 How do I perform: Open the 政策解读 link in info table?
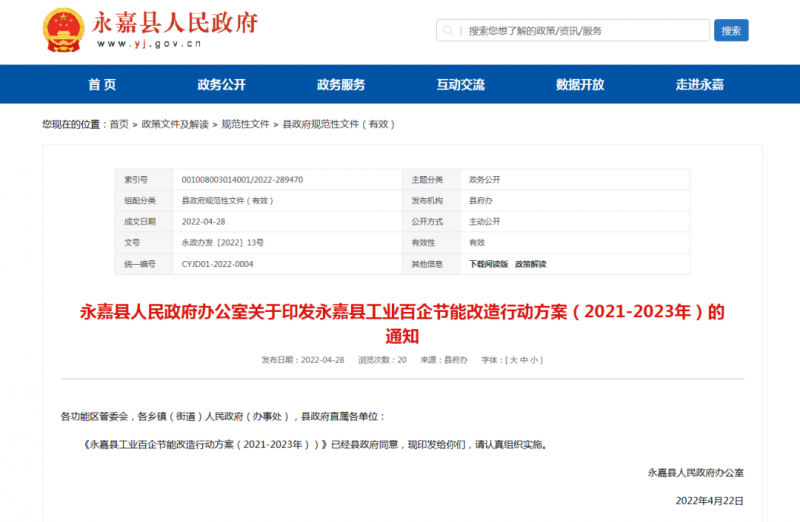tap(531, 264)
